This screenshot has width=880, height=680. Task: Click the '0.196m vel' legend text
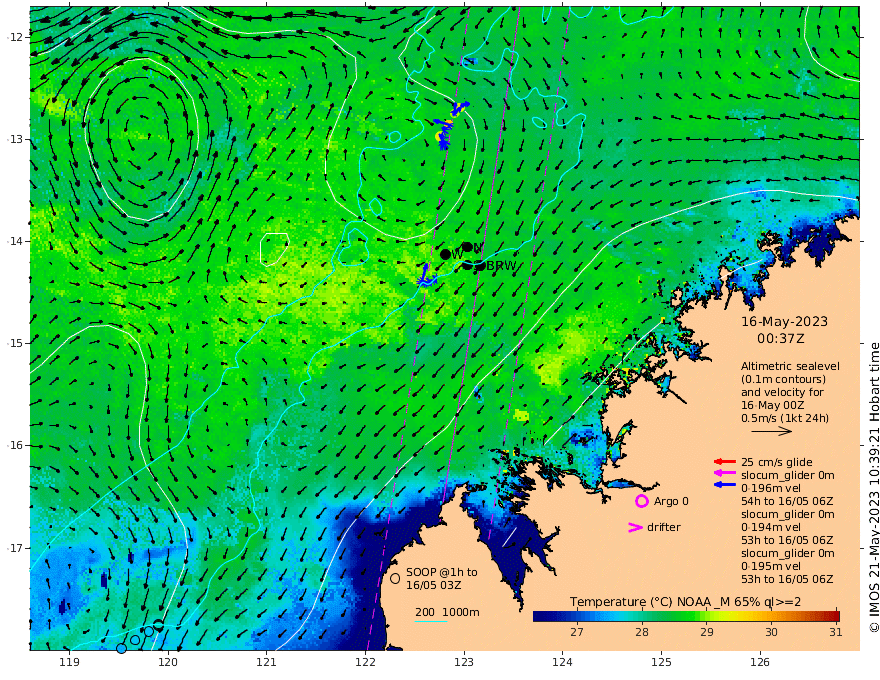(771, 488)
